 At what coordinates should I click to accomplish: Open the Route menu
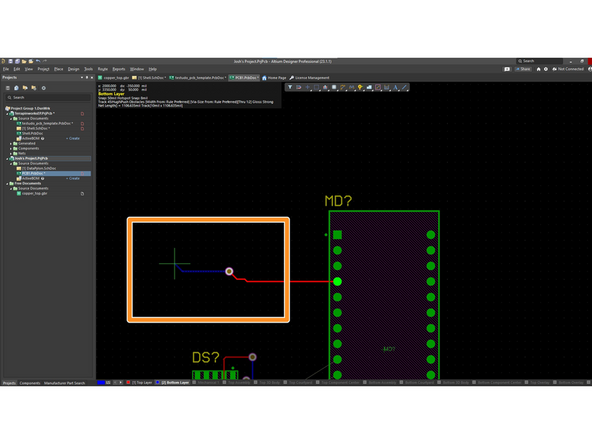coord(103,69)
